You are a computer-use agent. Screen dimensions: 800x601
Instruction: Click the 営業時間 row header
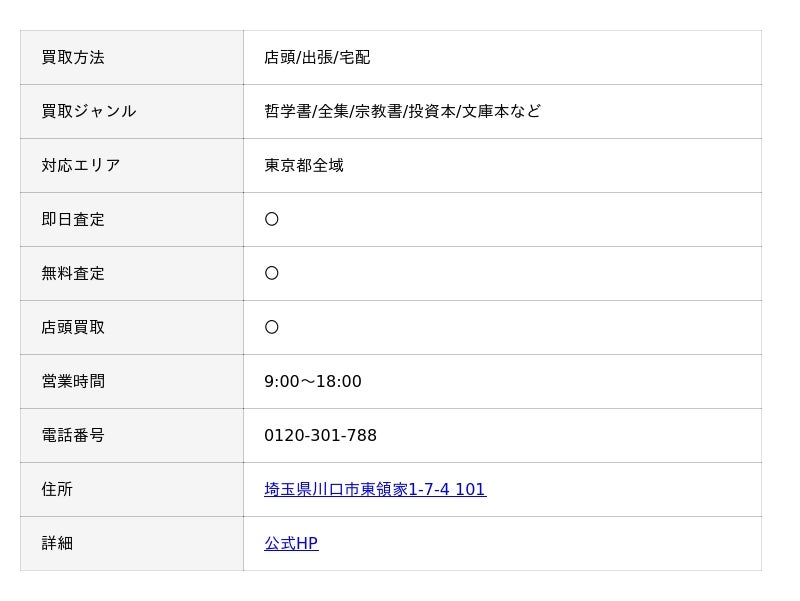pos(73,382)
